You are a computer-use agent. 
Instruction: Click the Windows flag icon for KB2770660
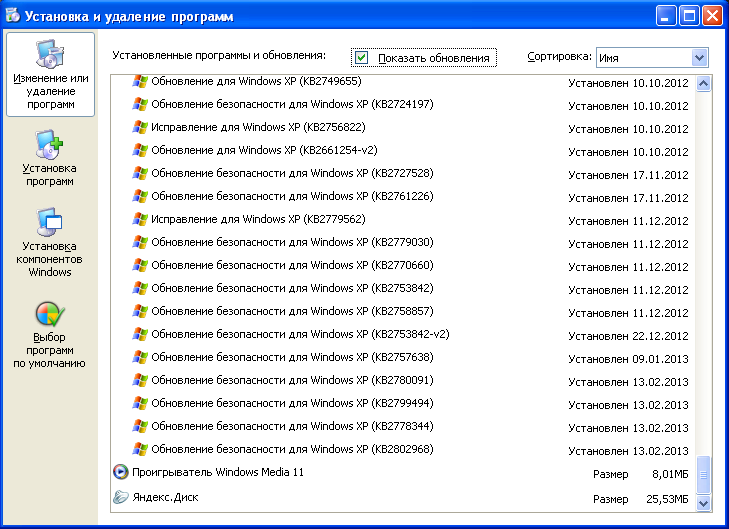pos(140,265)
